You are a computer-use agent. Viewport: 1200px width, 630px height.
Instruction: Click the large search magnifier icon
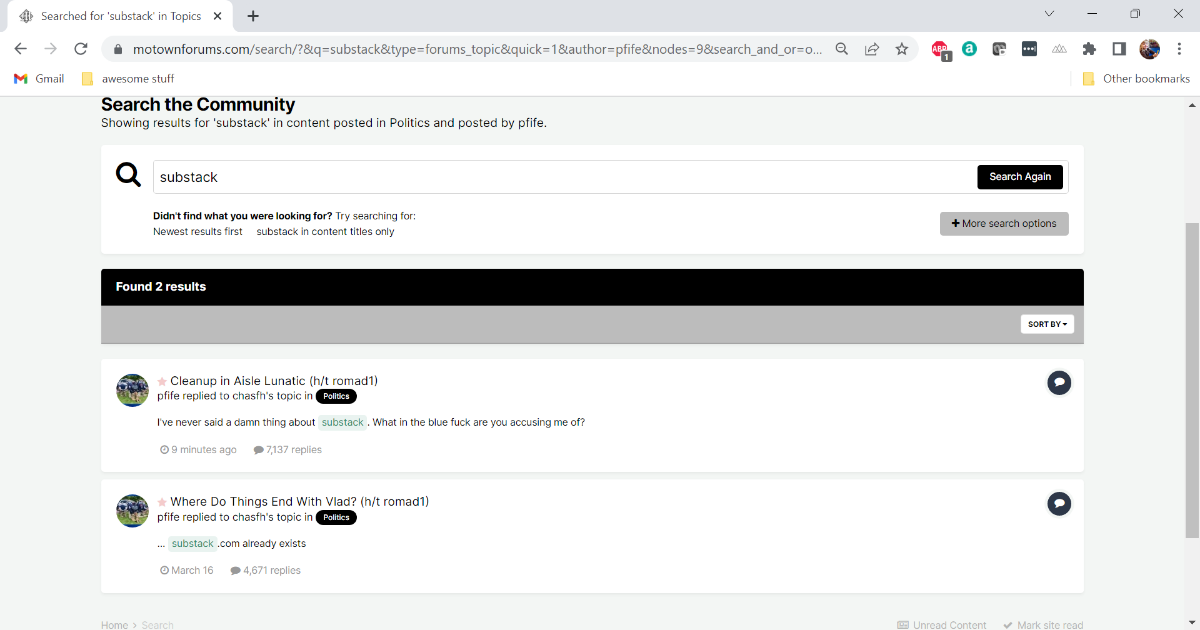point(128,176)
